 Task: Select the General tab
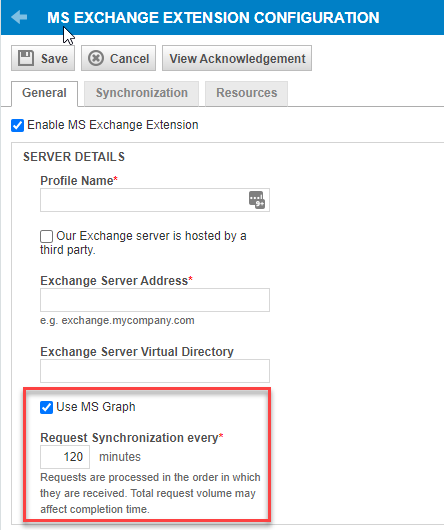(x=44, y=93)
